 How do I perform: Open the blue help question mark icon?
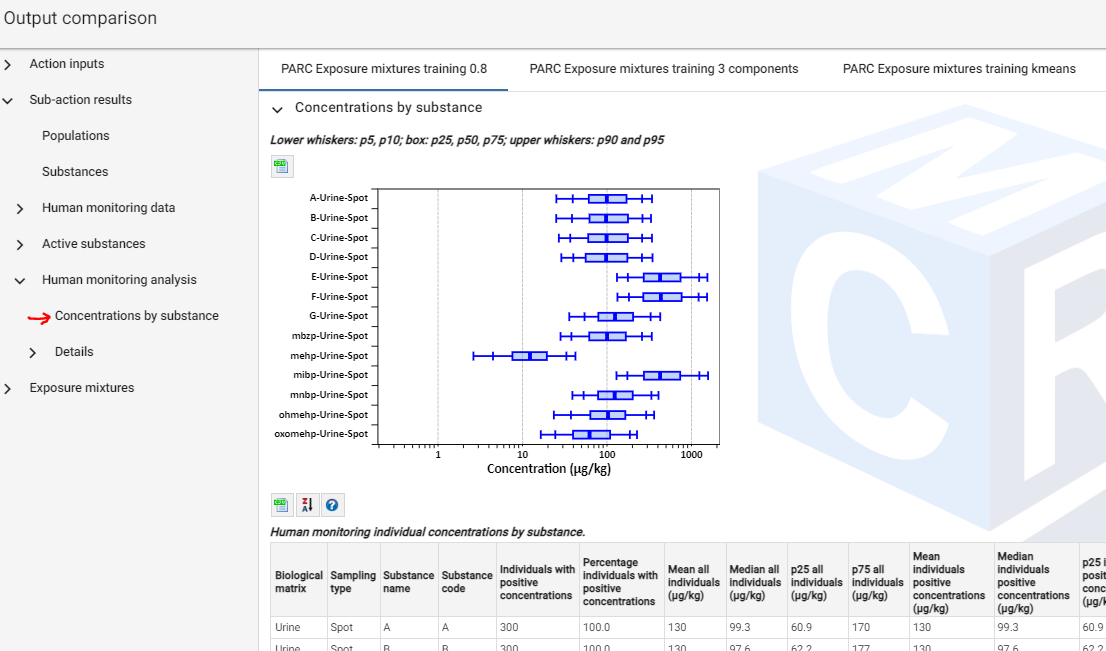tap(332, 505)
